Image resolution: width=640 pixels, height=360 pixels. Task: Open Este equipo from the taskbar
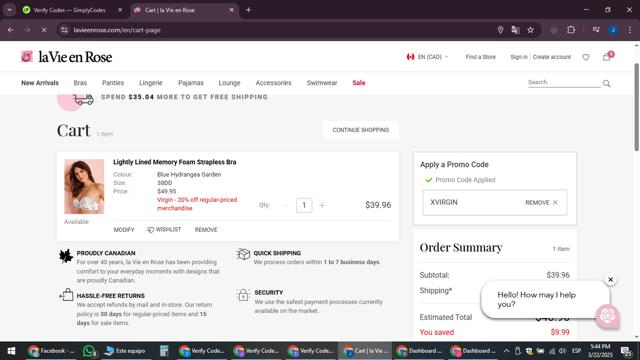tap(126, 351)
